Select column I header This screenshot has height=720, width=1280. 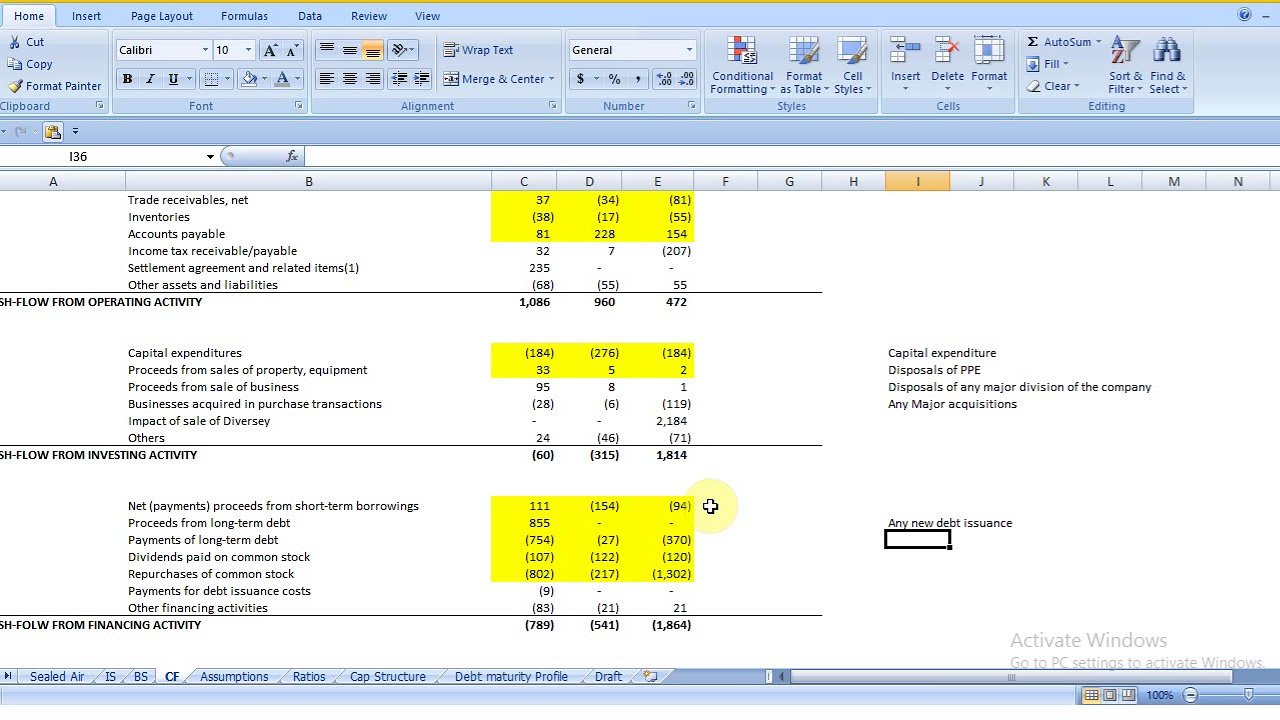(x=918, y=181)
